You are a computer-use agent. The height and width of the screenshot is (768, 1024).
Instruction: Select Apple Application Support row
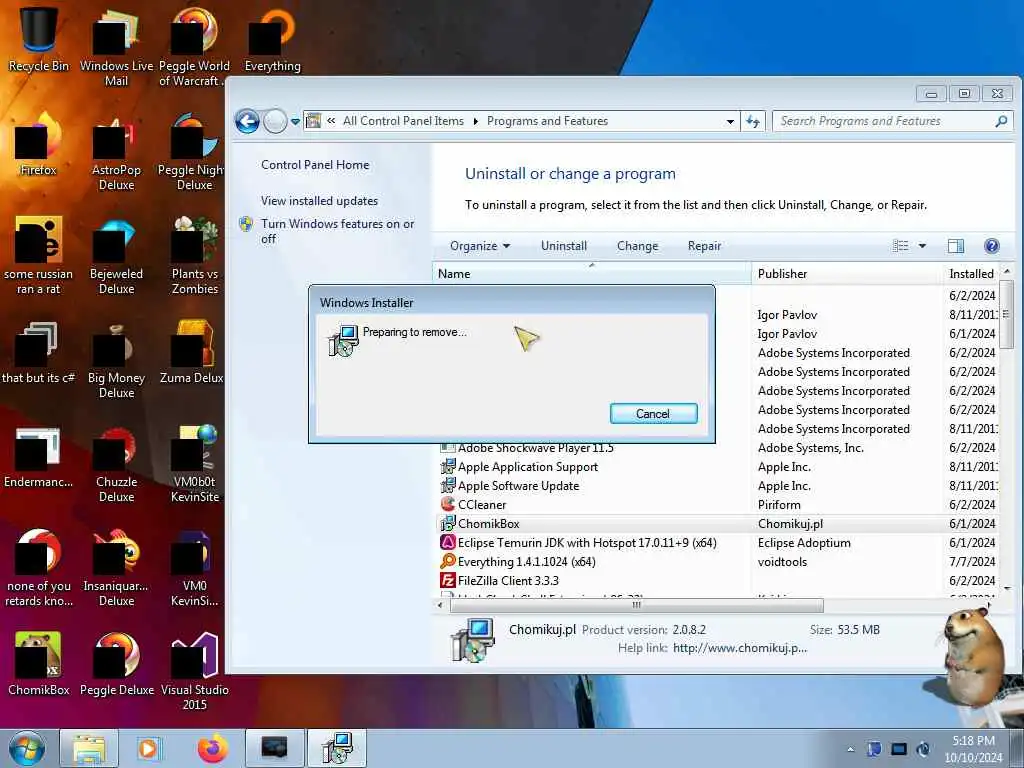(x=716, y=467)
